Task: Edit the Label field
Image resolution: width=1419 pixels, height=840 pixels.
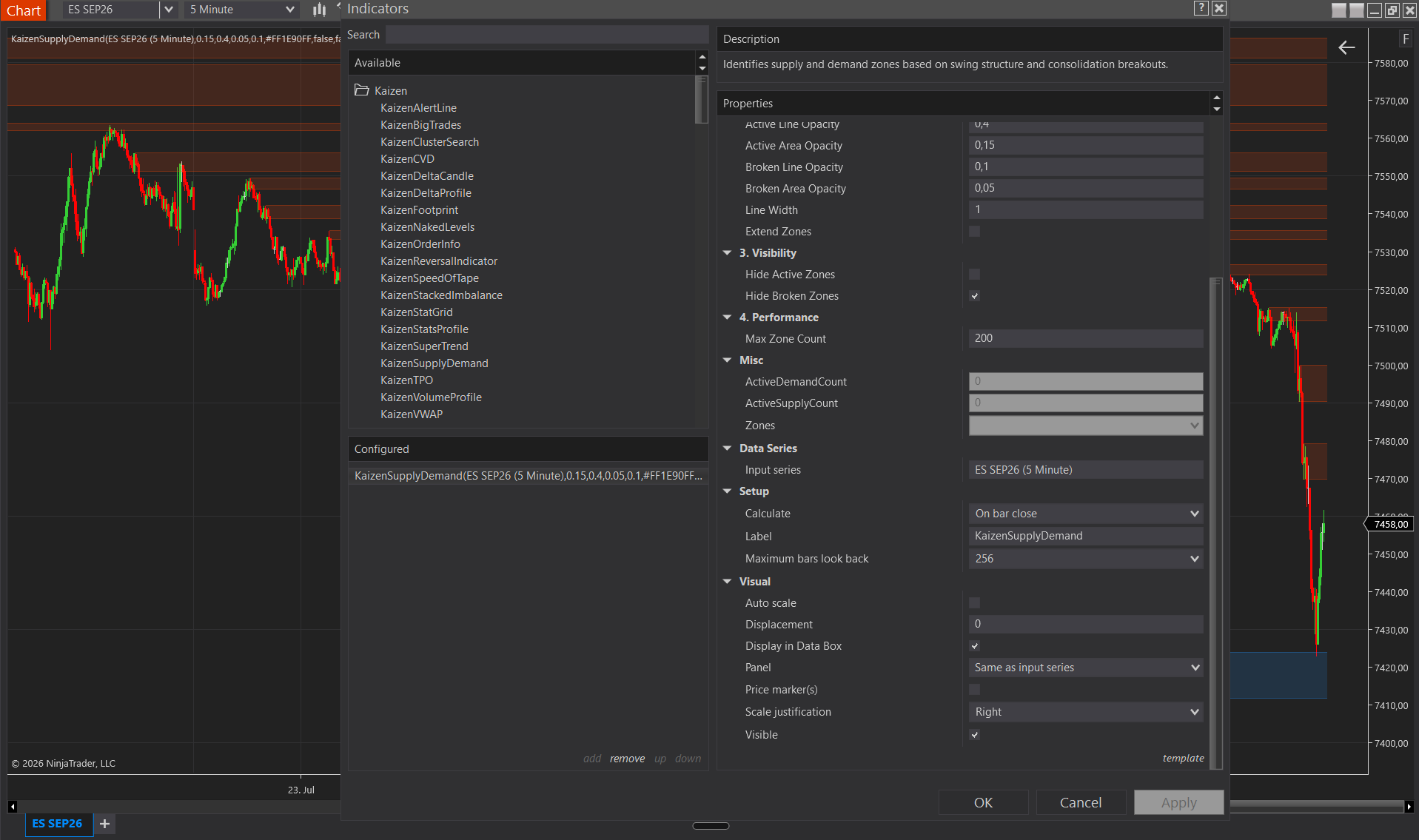Action: tap(1086, 537)
